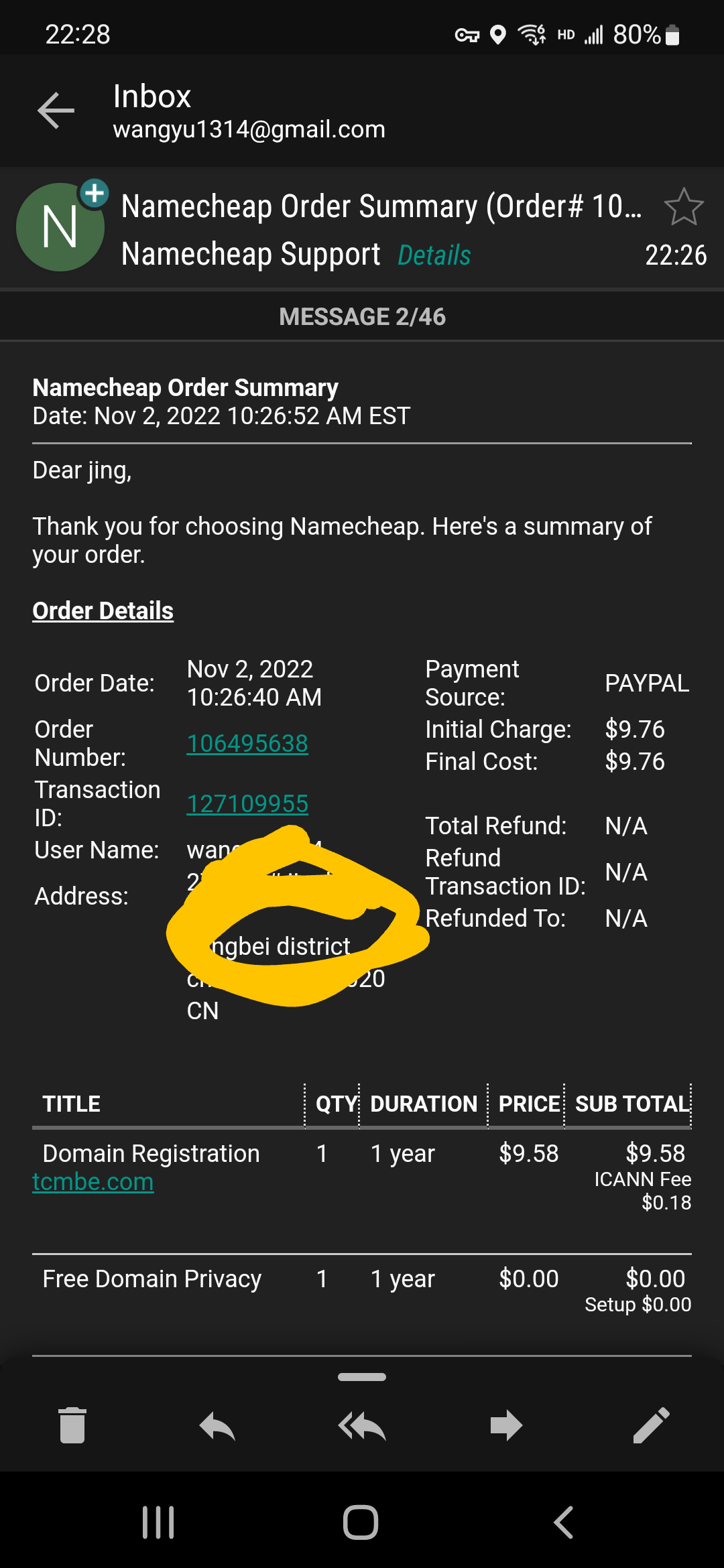Tap the Inbox title in header

click(152, 96)
